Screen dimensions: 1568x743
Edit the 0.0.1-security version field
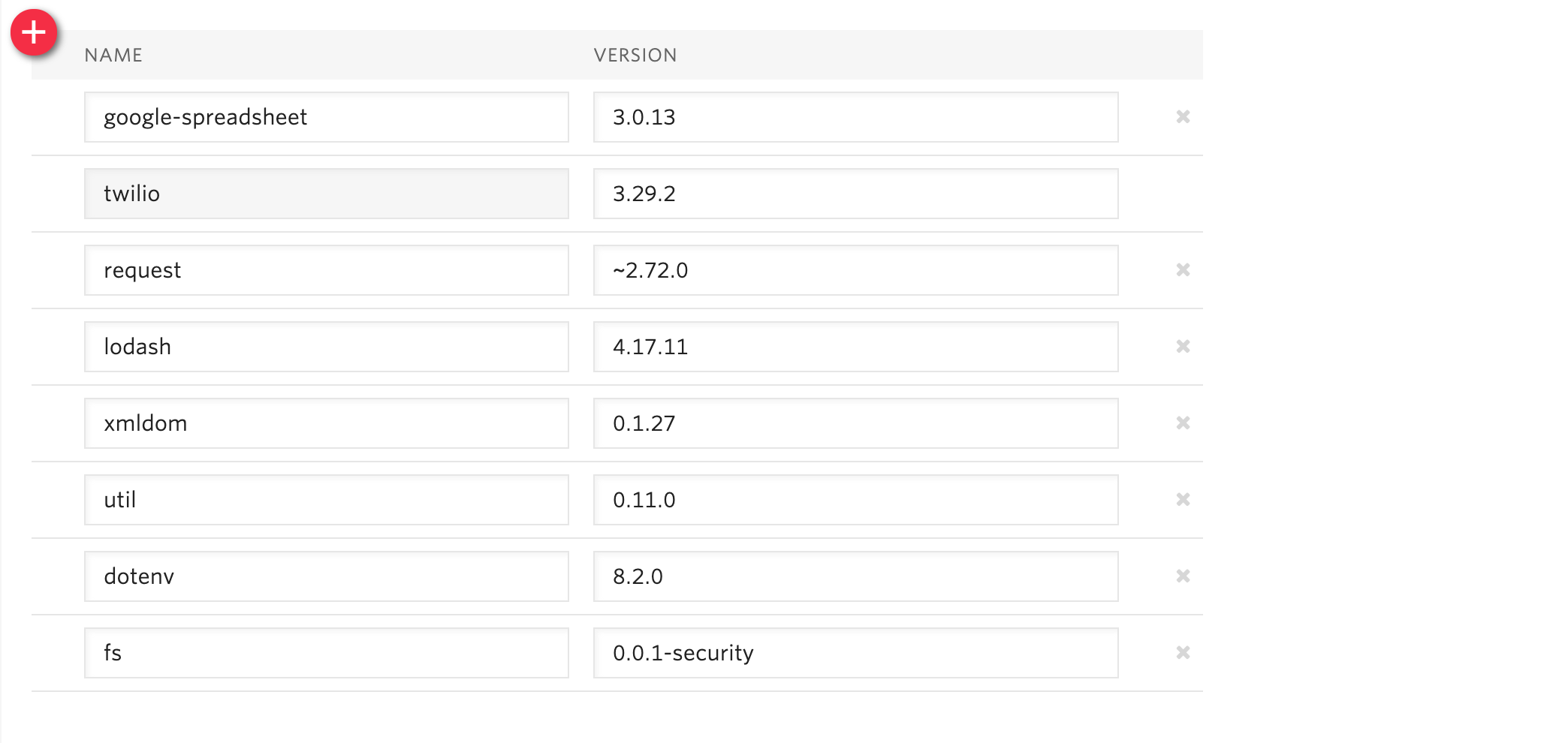click(x=856, y=653)
